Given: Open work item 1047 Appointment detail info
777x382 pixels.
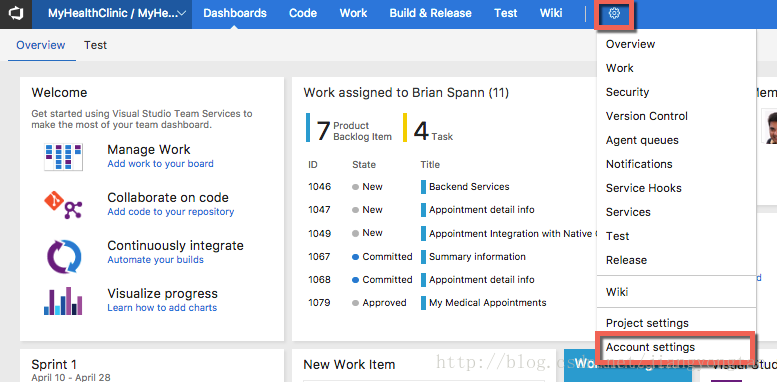Looking at the screenshot, I should point(482,210).
